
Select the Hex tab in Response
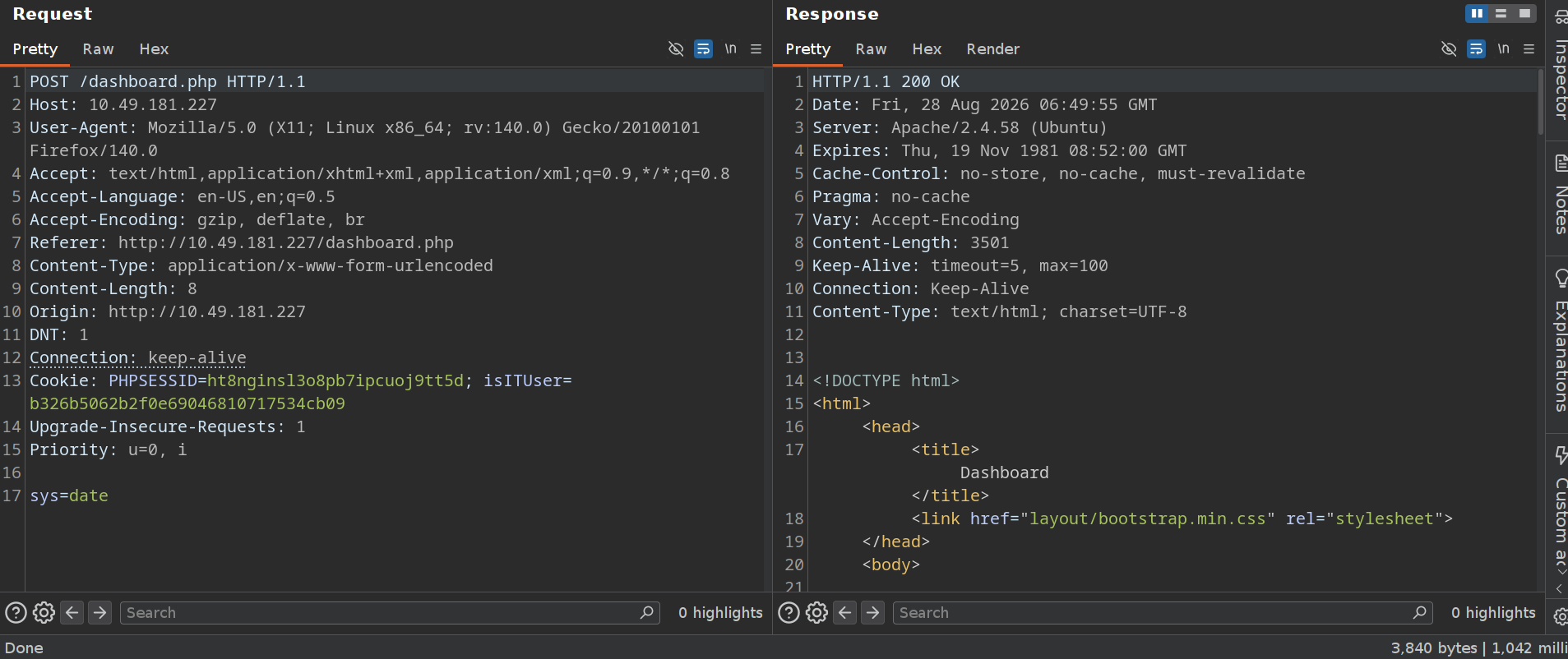click(927, 49)
